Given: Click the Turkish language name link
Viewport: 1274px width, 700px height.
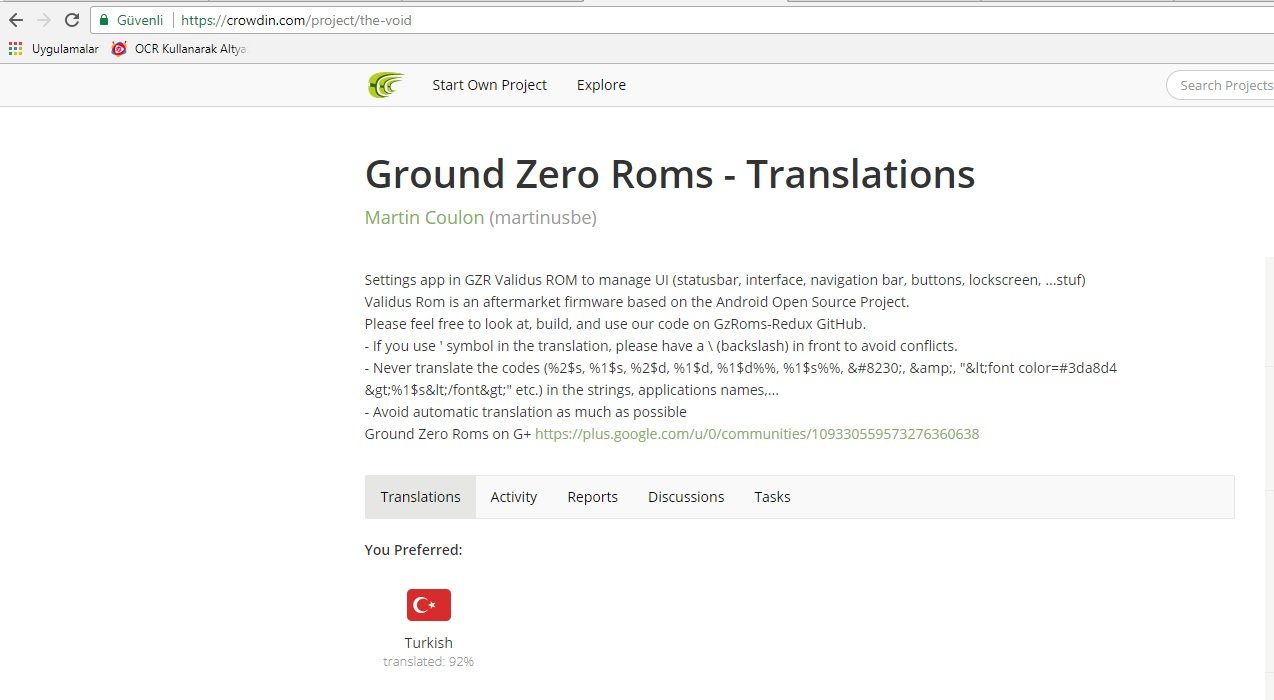Looking at the screenshot, I should coord(429,643).
